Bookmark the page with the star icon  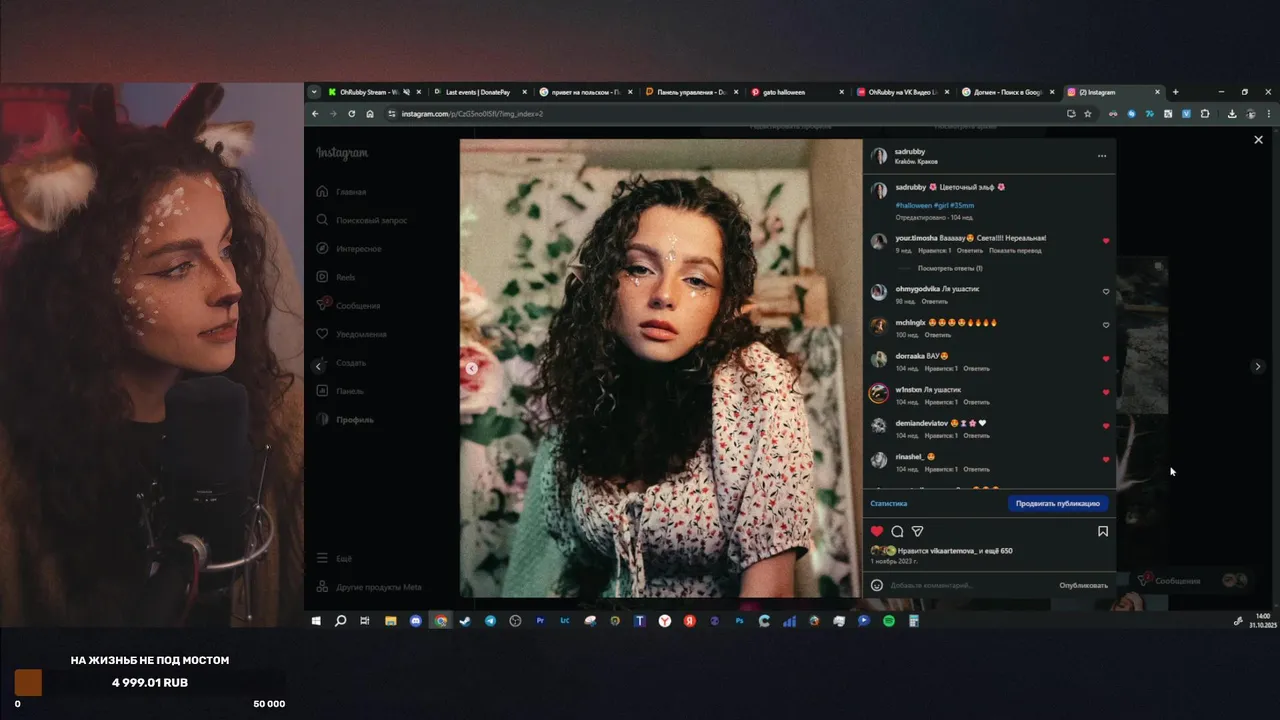pos(1088,114)
